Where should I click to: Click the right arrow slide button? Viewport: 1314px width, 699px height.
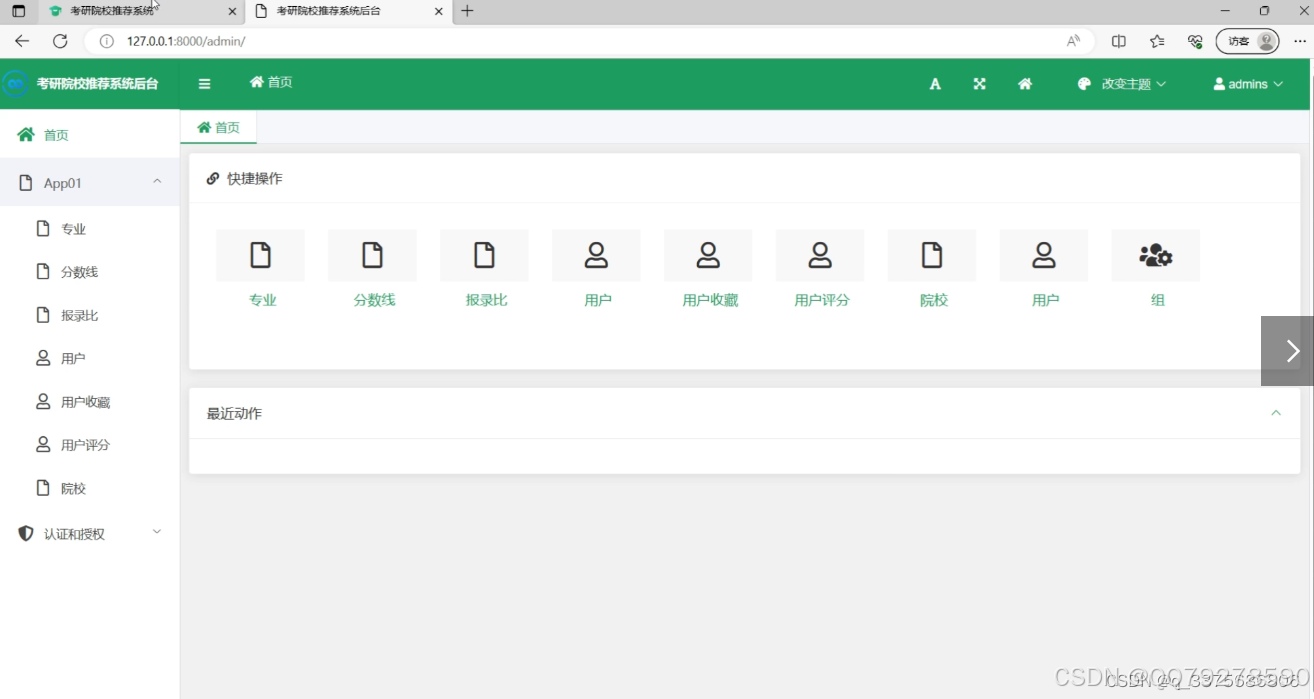[1287, 351]
